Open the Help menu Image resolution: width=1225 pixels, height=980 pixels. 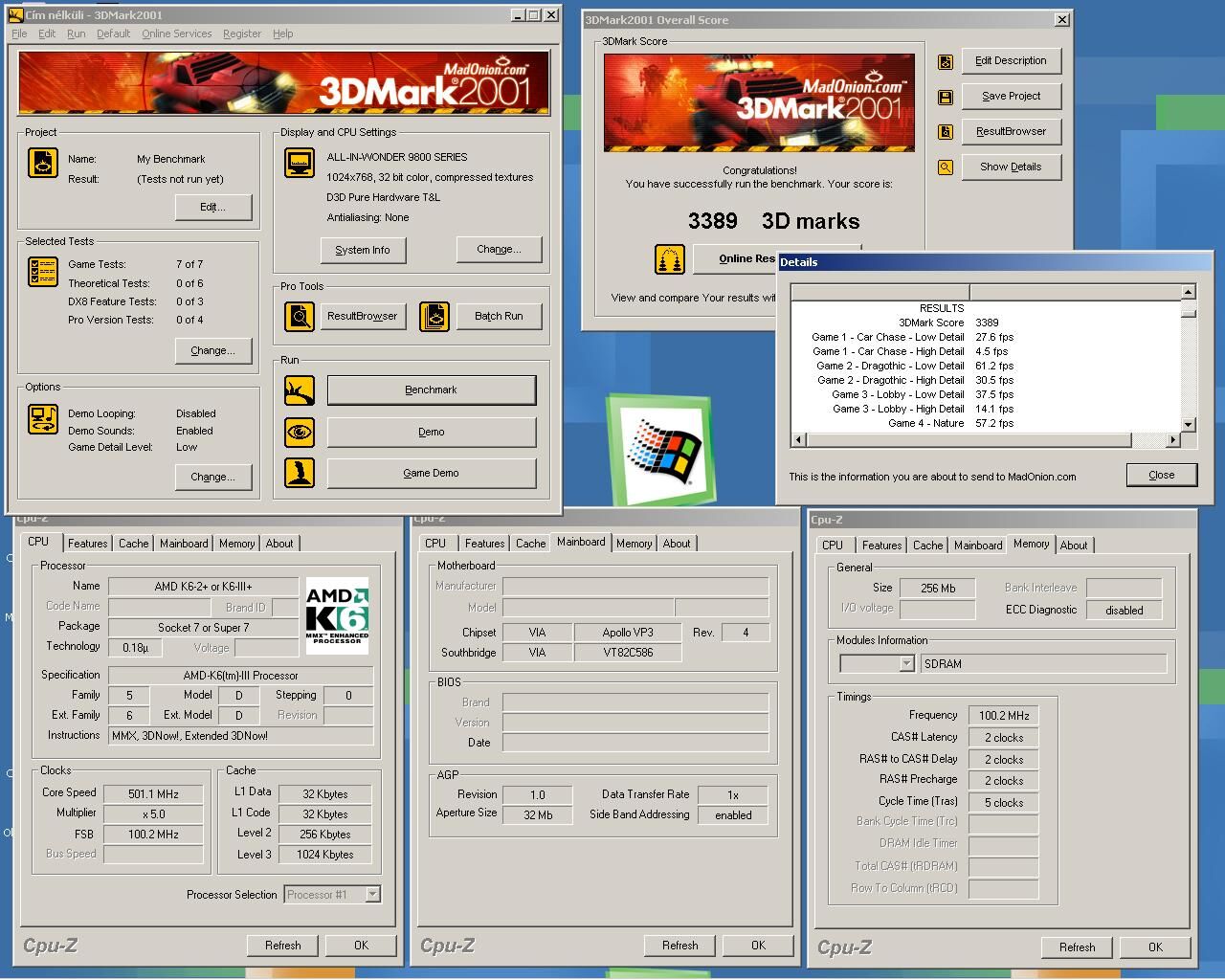click(283, 33)
